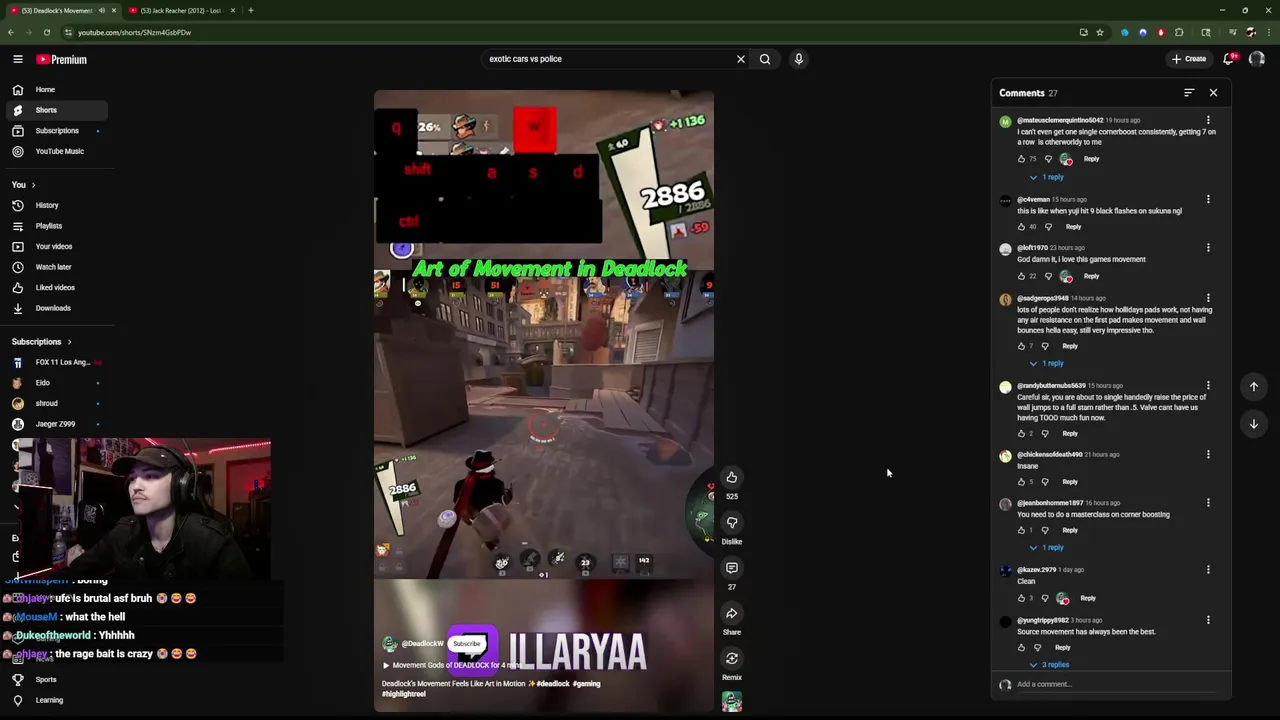The width and height of the screenshot is (1280, 720).
Task: Like the c4veman comment
Action: tap(1021, 227)
